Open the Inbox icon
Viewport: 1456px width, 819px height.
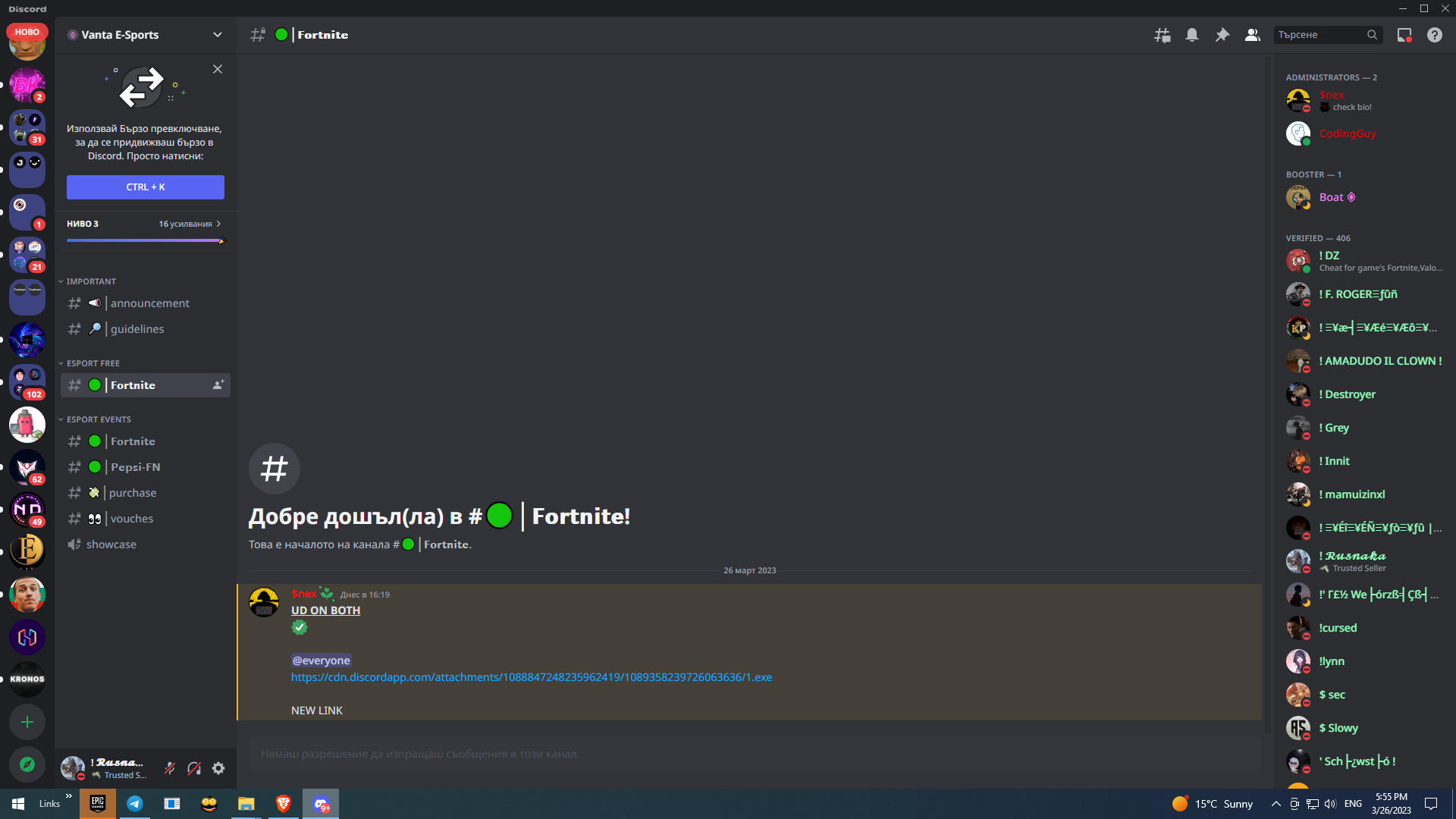pos(1404,35)
